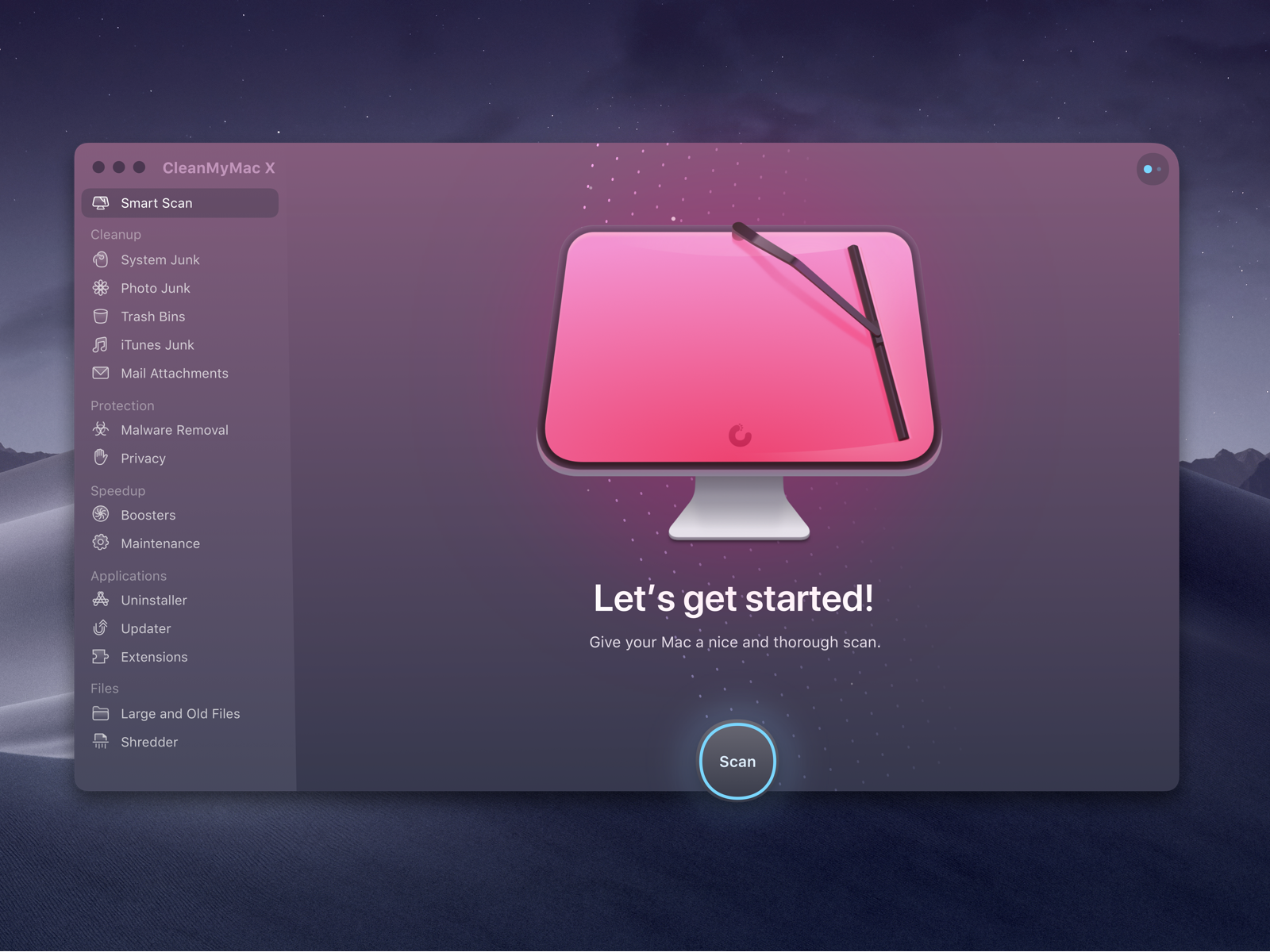Click "Give your Mac a nice and thorough scan."
Image resolution: width=1270 pixels, height=952 pixels.
pyautogui.click(x=735, y=642)
